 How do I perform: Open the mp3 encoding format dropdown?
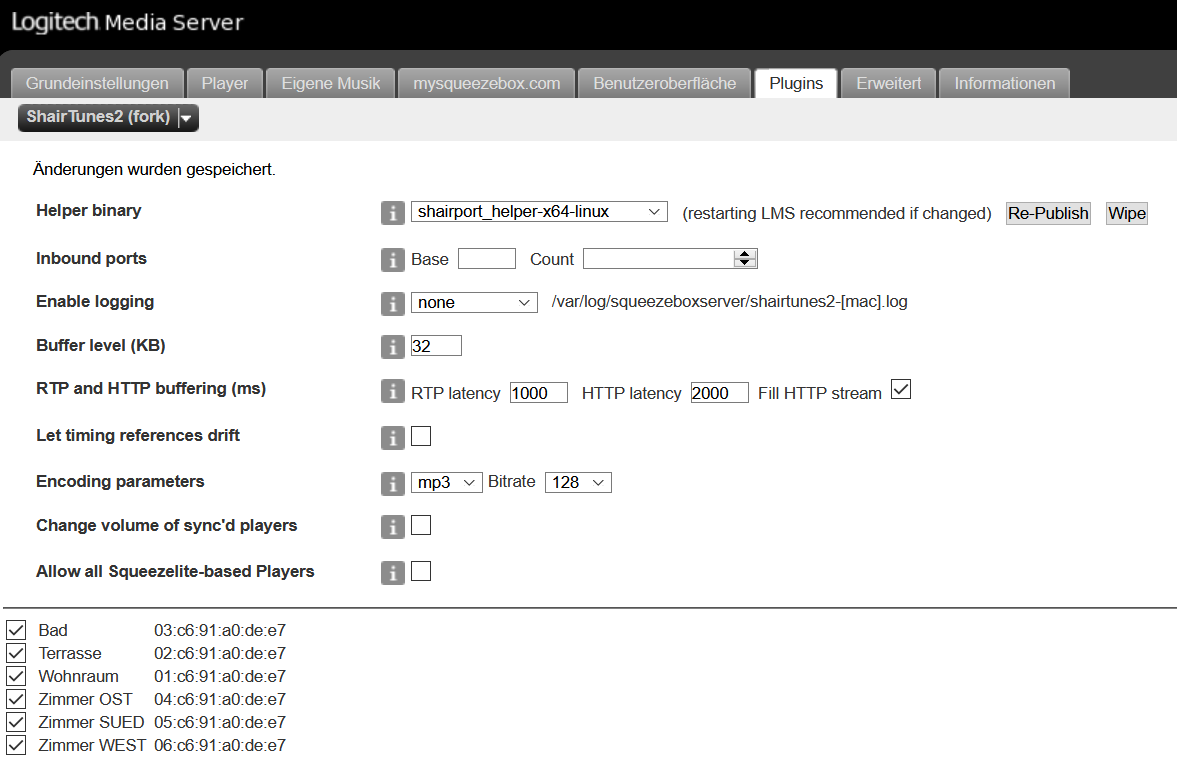pyautogui.click(x=446, y=482)
